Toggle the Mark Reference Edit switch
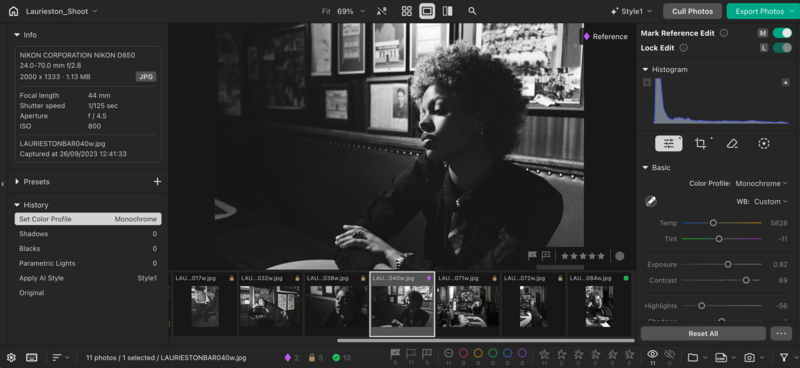The width and height of the screenshot is (800, 368). point(782,33)
